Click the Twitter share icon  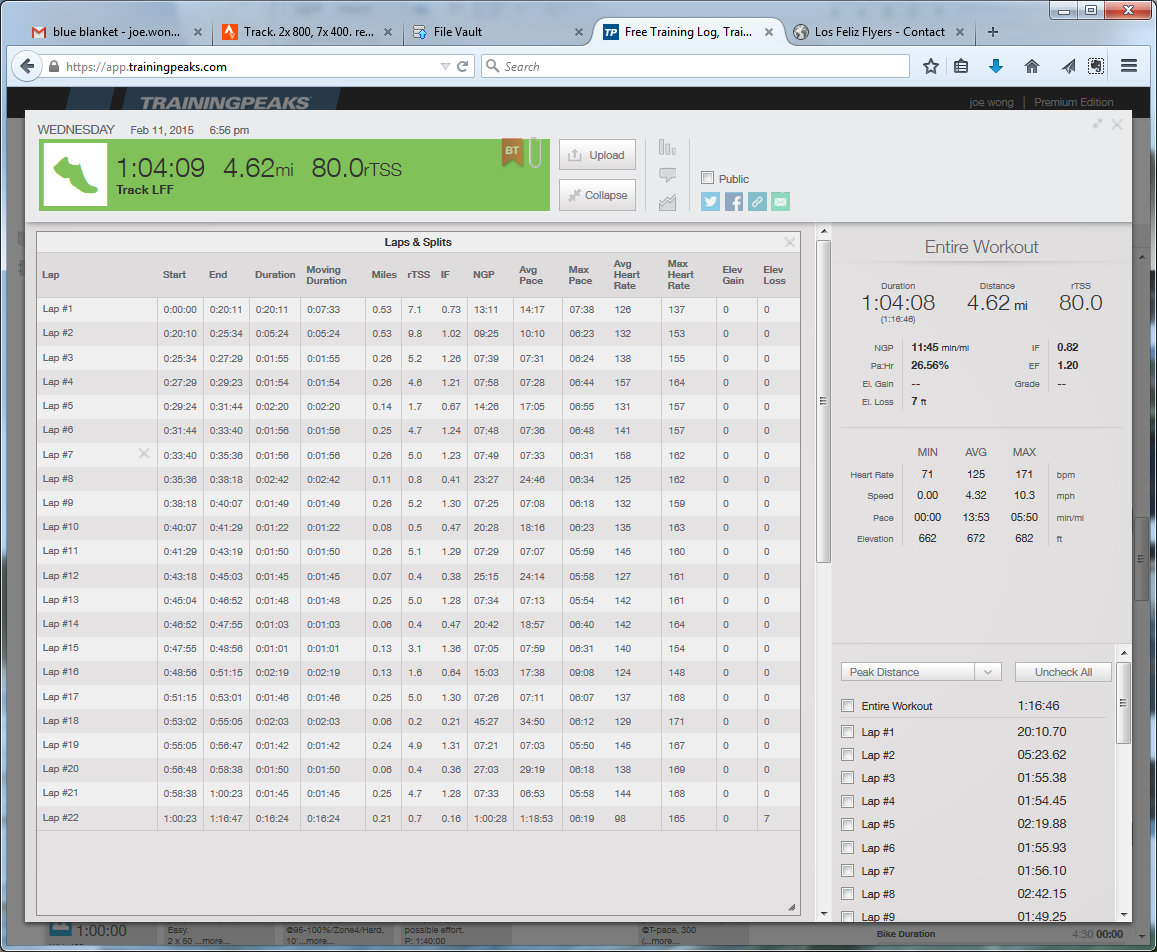coord(710,202)
